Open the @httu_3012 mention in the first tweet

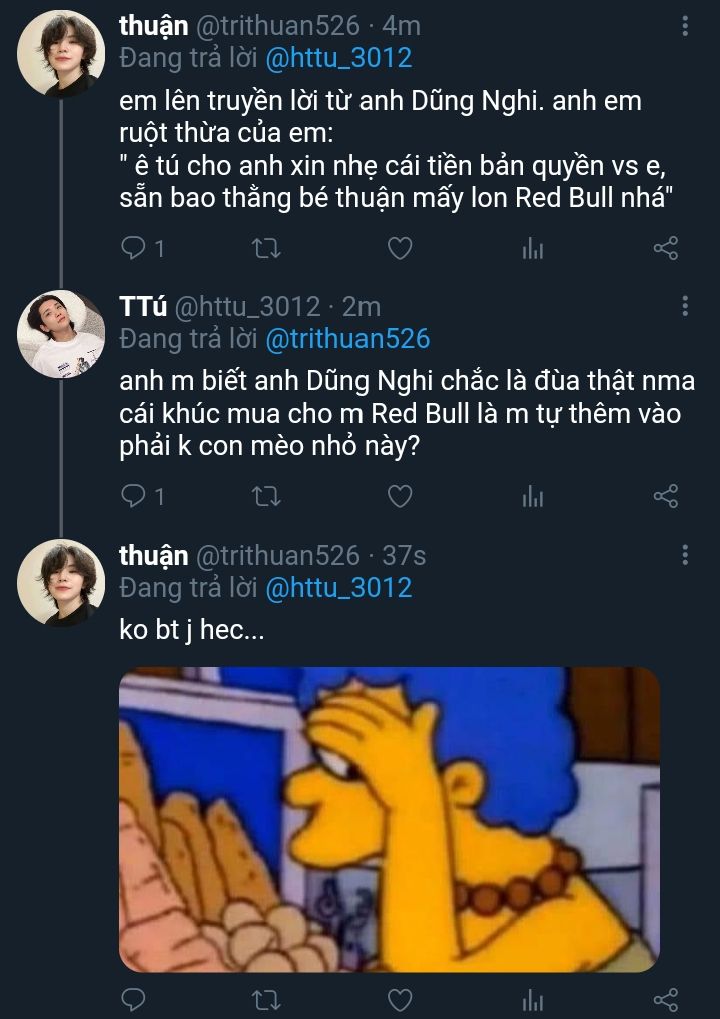point(338,57)
